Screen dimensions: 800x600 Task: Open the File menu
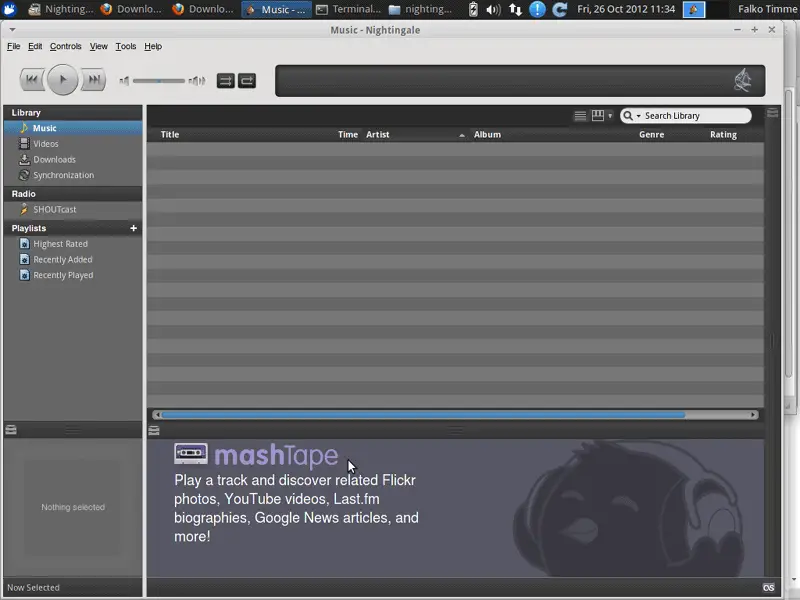coord(14,46)
